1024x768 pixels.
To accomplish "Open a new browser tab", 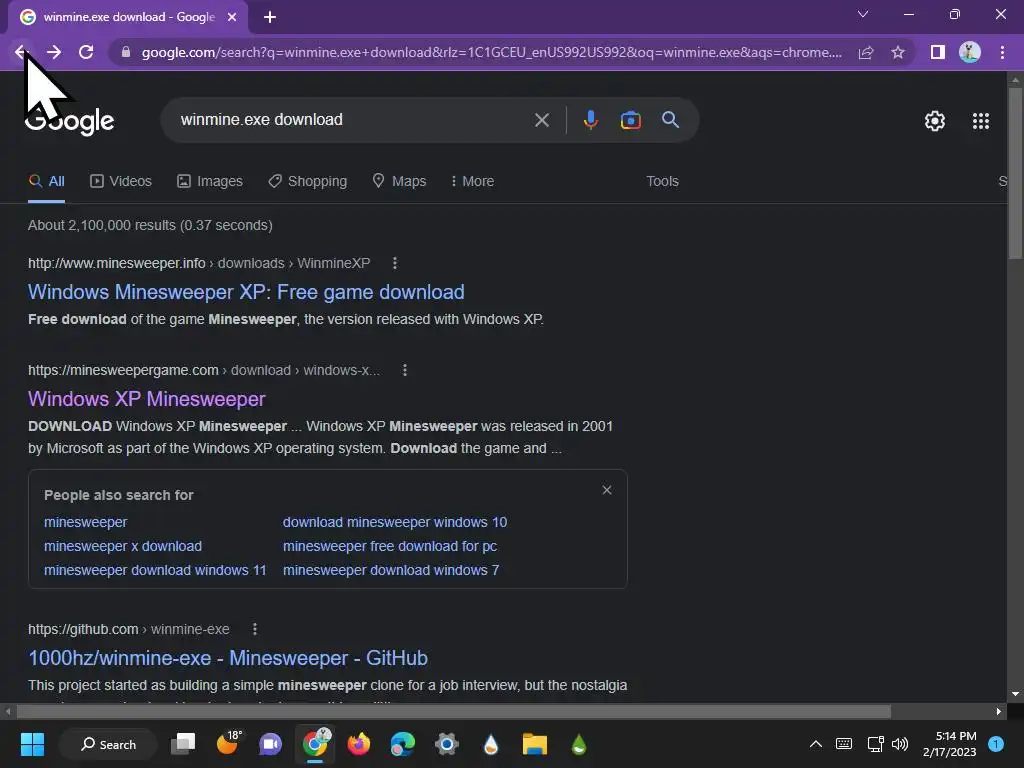I will pyautogui.click(x=270, y=18).
